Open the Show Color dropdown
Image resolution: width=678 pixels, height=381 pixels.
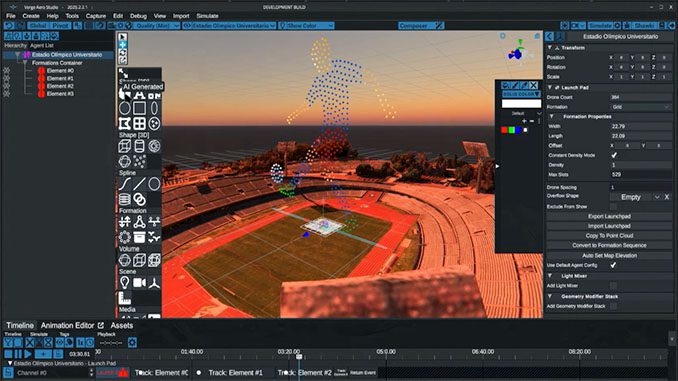307,26
